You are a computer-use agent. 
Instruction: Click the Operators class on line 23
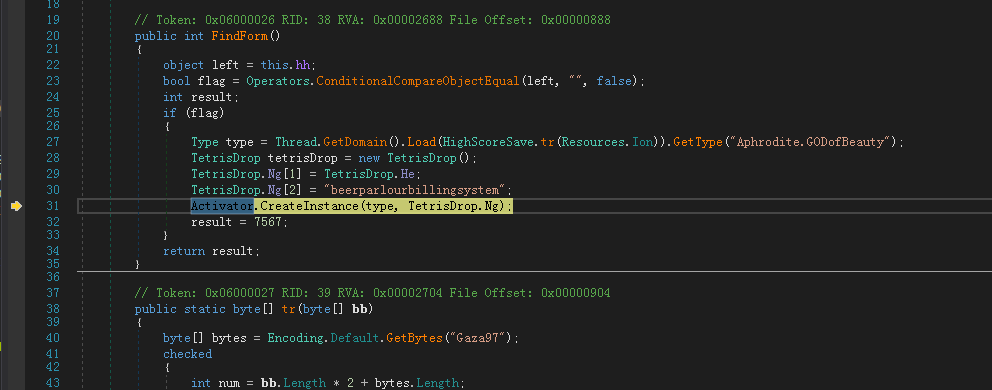pyautogui.click(x=278, y=81)
